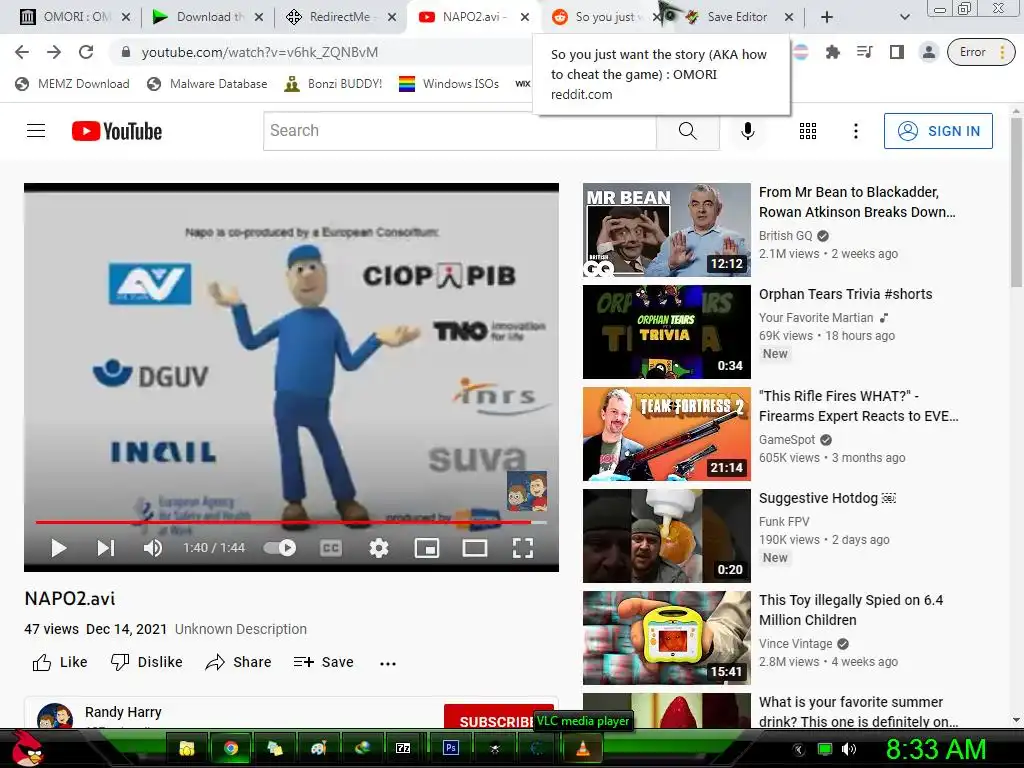Click the search magnifier button
This screenshot has width=1024, height=768.
point(688,131)
